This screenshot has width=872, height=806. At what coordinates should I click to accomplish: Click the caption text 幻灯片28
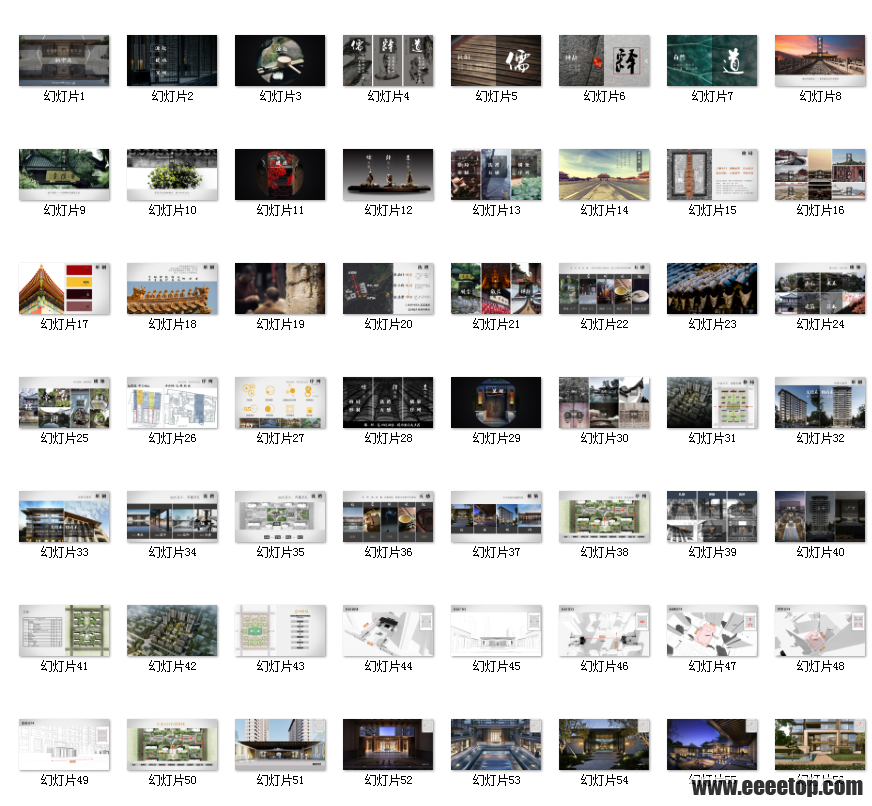388,438
